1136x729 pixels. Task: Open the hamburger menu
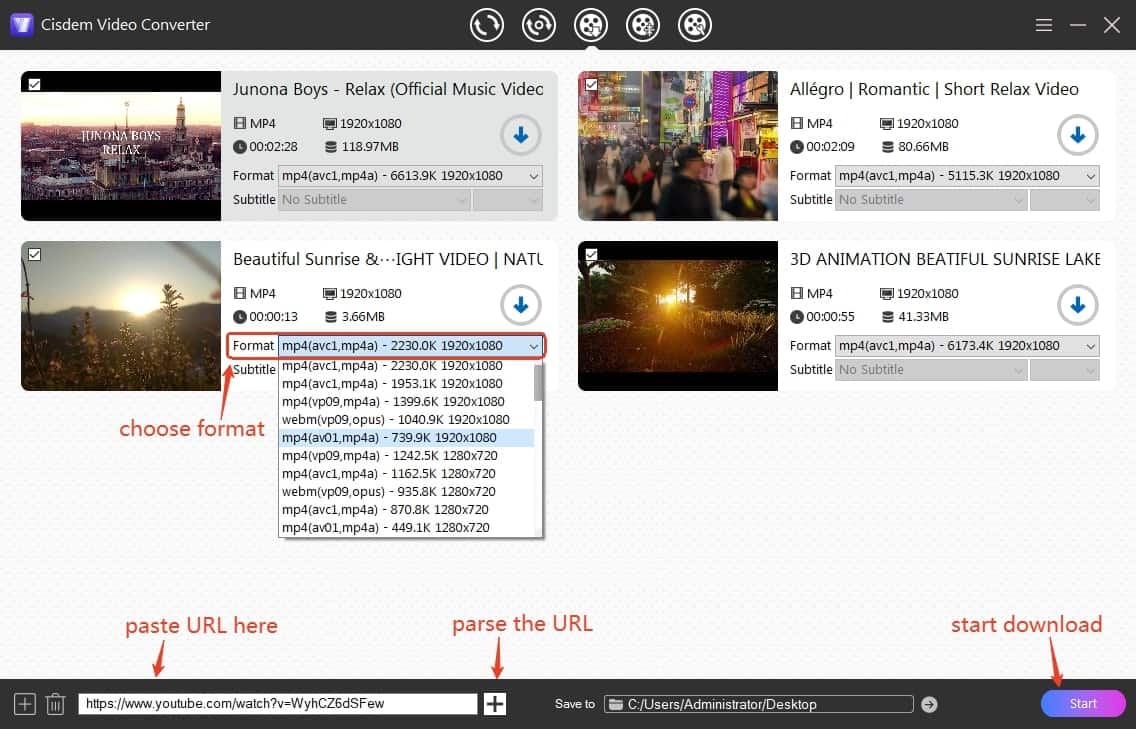pyautogui.click(x=1043, y=25)
